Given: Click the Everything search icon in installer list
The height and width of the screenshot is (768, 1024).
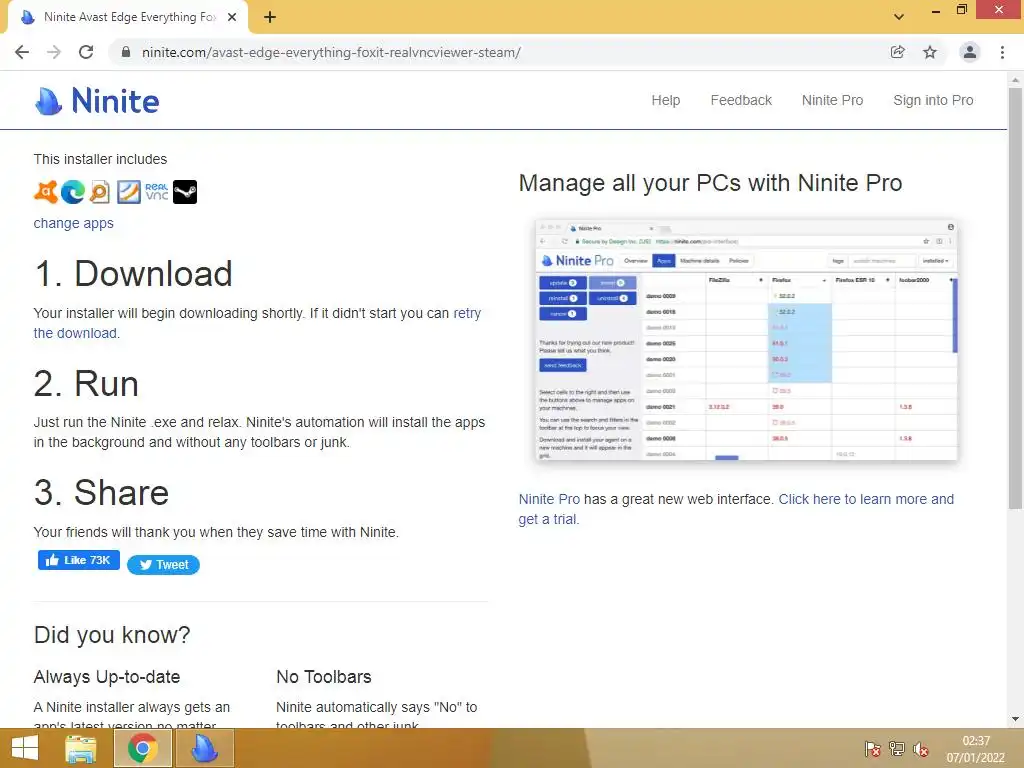Looking at the screenshot, I should point(100,192).
